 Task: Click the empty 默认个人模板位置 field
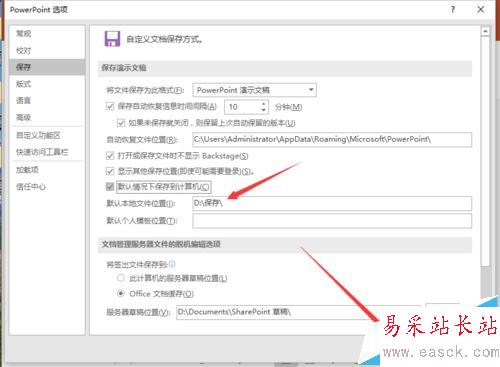[x=332, y=221]
